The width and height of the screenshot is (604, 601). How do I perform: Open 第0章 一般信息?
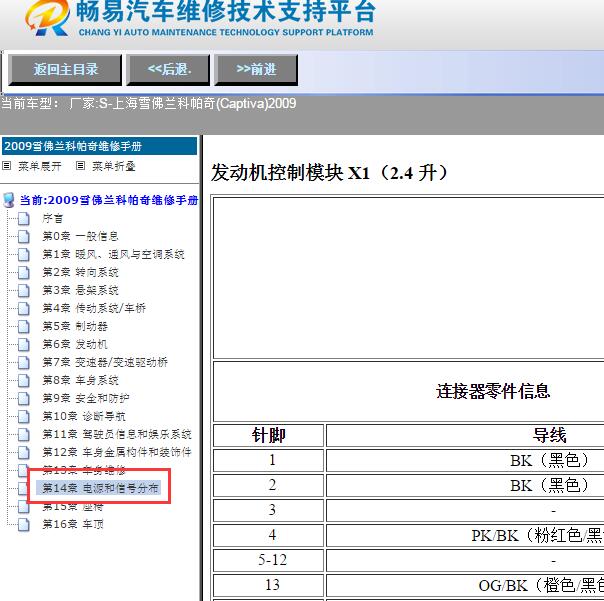tap(80, 236)
